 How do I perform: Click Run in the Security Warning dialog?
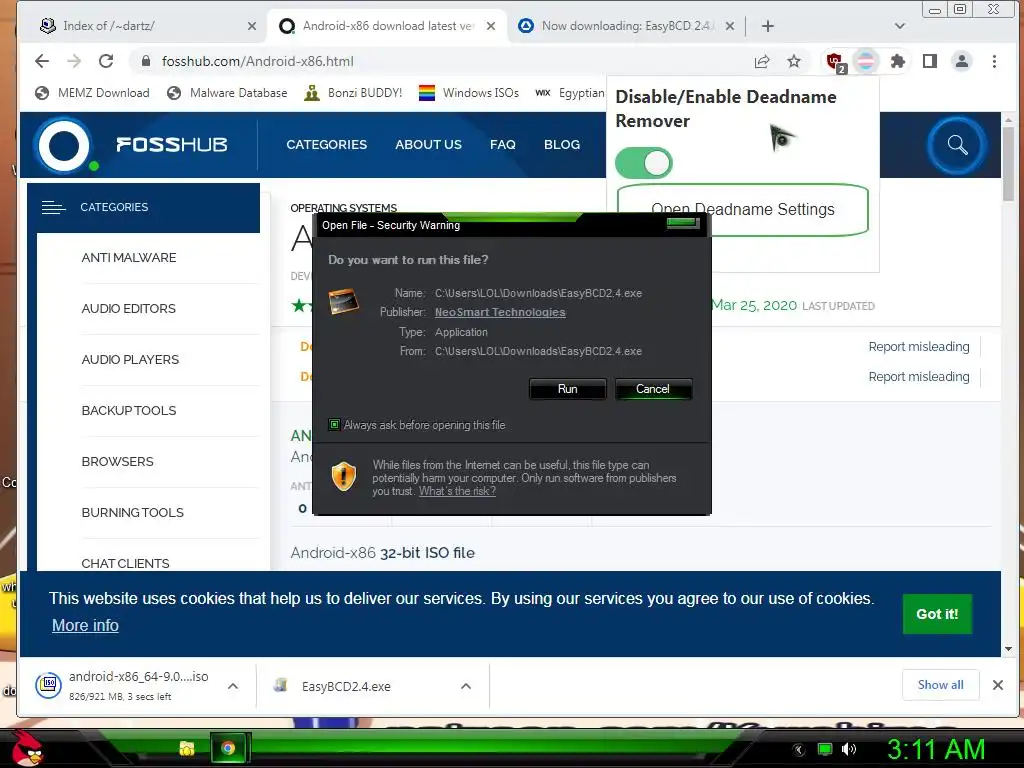568,389
